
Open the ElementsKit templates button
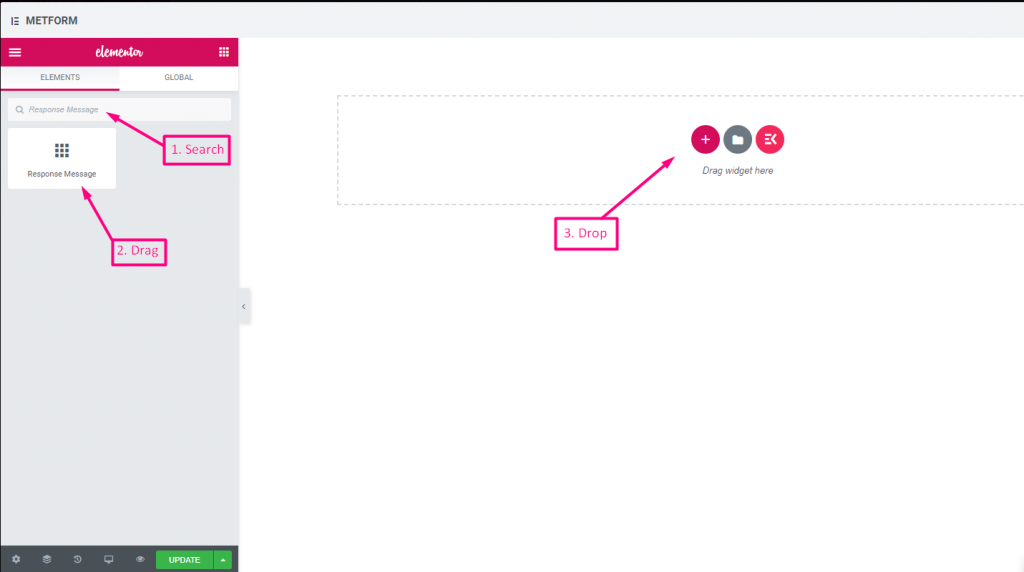click(770, 139)
